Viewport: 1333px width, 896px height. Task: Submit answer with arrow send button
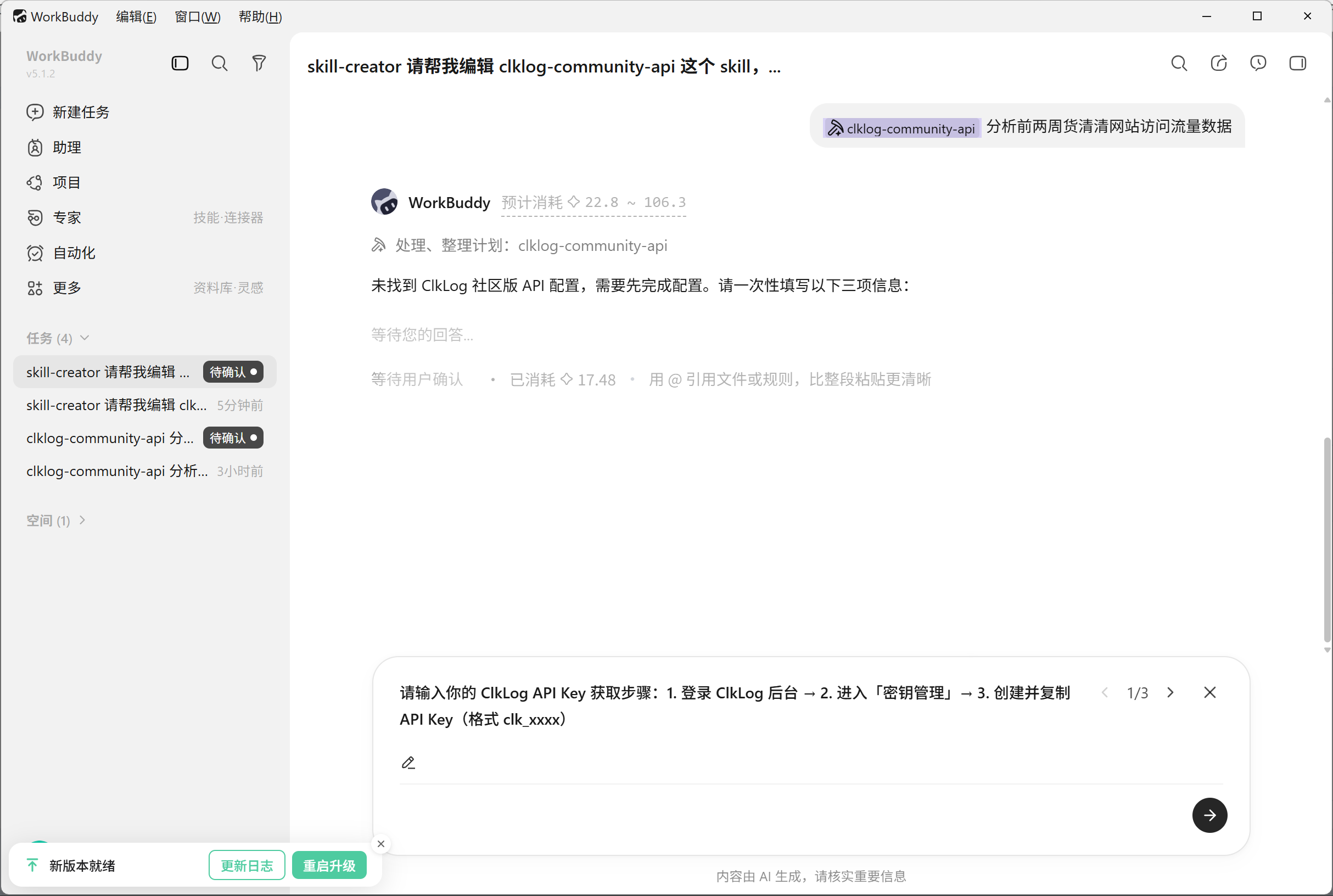coord(1209,815)
